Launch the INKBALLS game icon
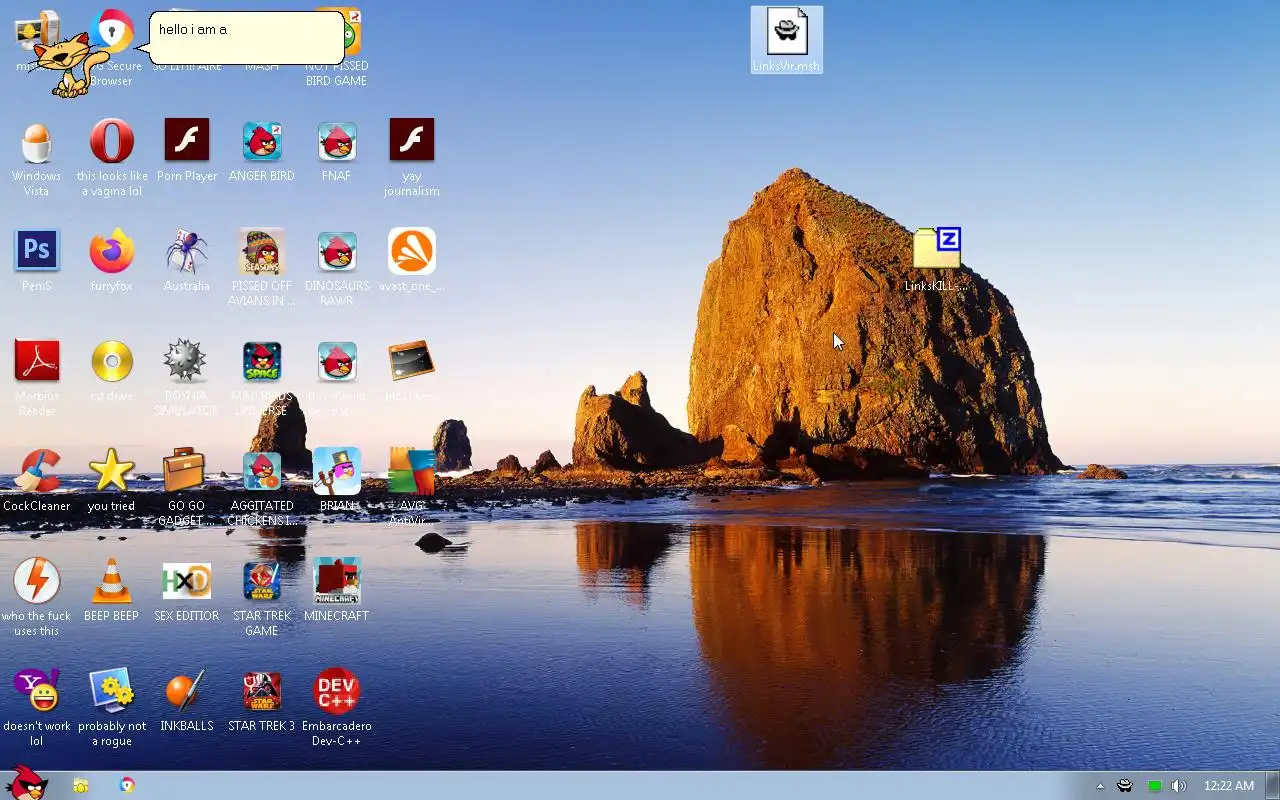 point(186,691)
